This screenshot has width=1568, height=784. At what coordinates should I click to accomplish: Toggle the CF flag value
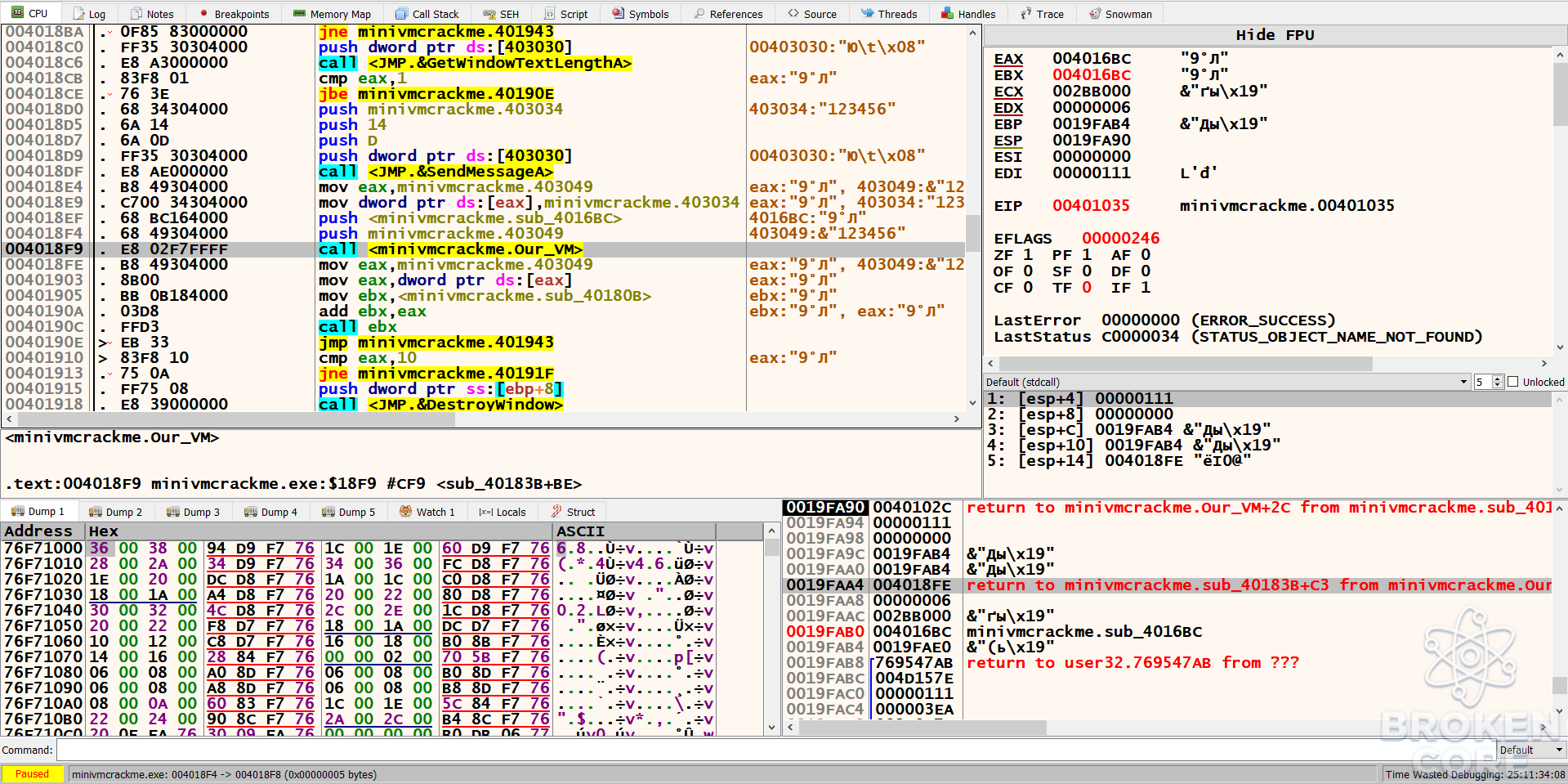1028,288
